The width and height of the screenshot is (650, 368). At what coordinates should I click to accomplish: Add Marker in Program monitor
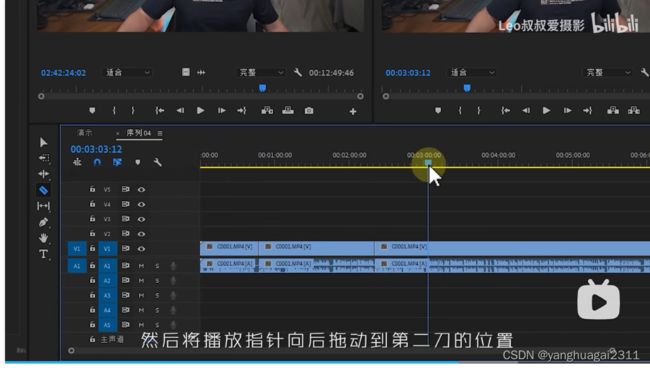tap(438, 111)
